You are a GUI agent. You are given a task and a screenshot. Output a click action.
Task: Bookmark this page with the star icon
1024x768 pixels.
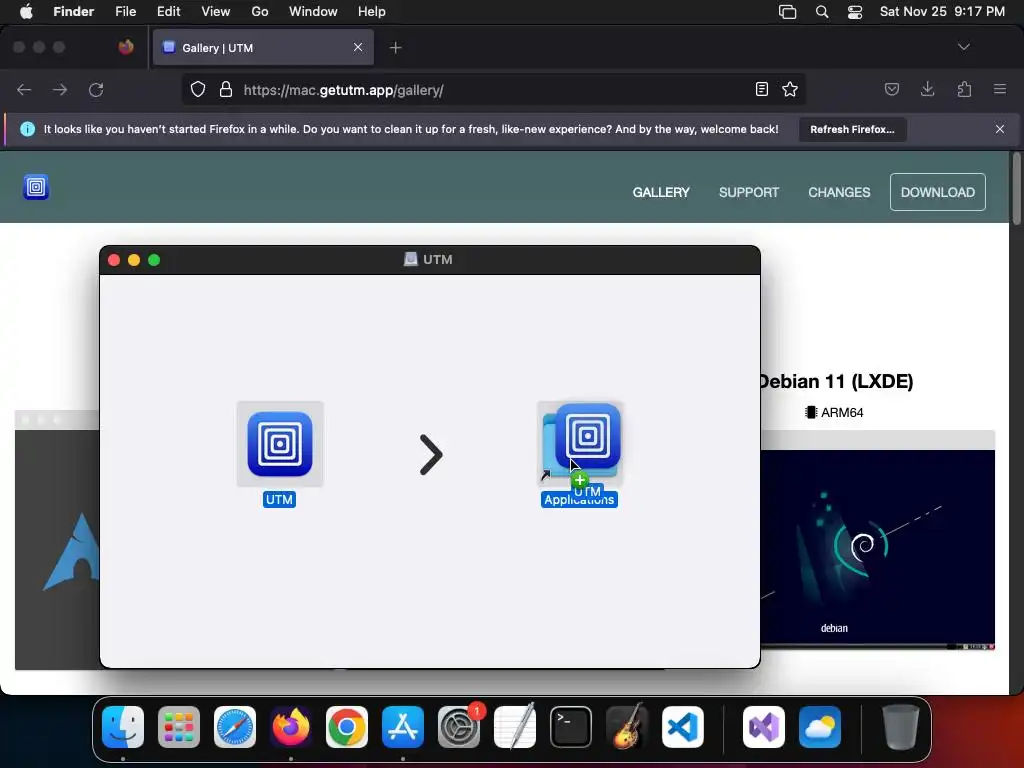click(x=790, y=89)
